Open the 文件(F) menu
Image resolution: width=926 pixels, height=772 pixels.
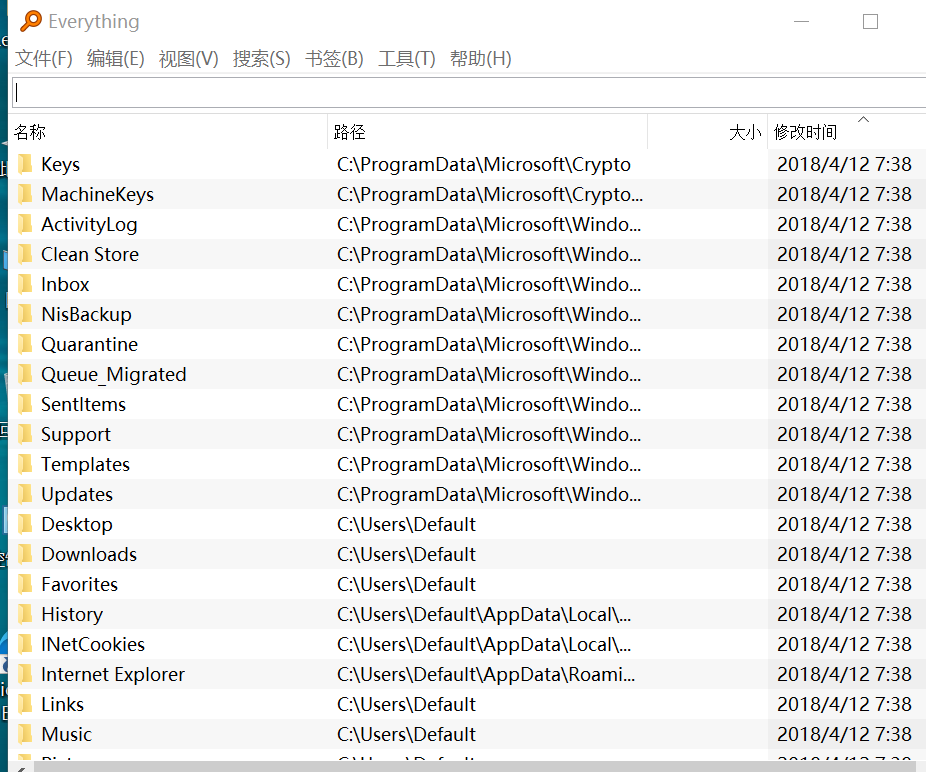44,59
